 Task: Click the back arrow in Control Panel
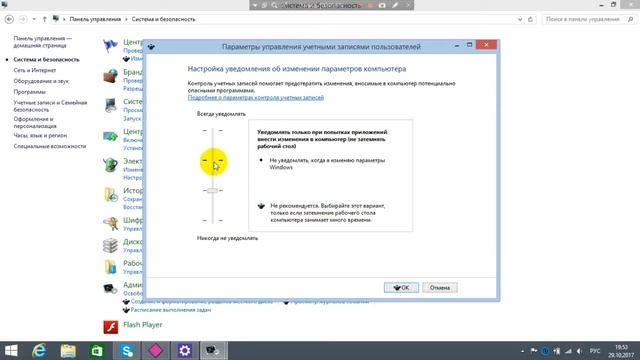click(9, 19)
